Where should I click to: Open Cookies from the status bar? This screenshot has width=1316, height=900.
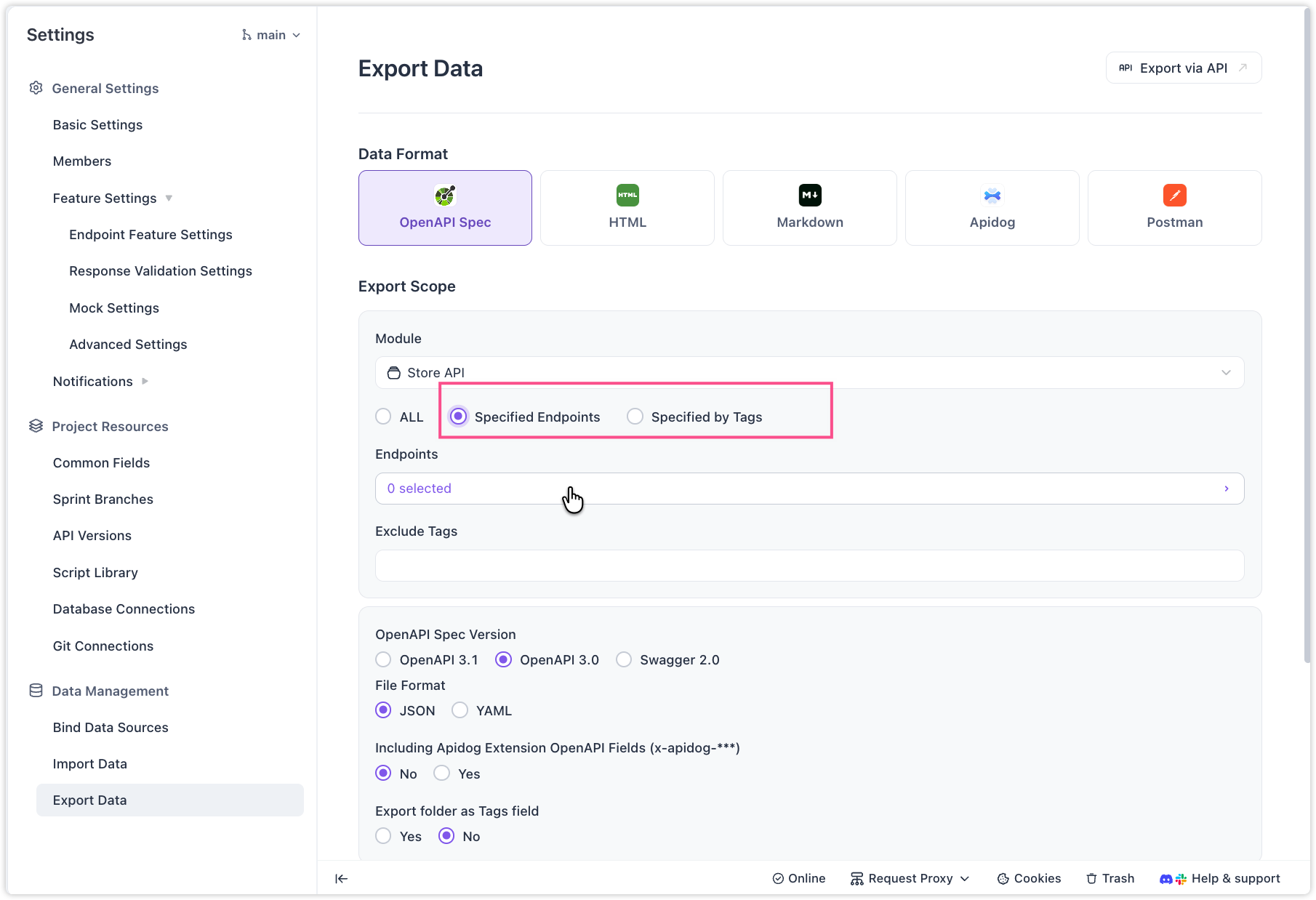pyautogui.click(x=1029, y=878)
